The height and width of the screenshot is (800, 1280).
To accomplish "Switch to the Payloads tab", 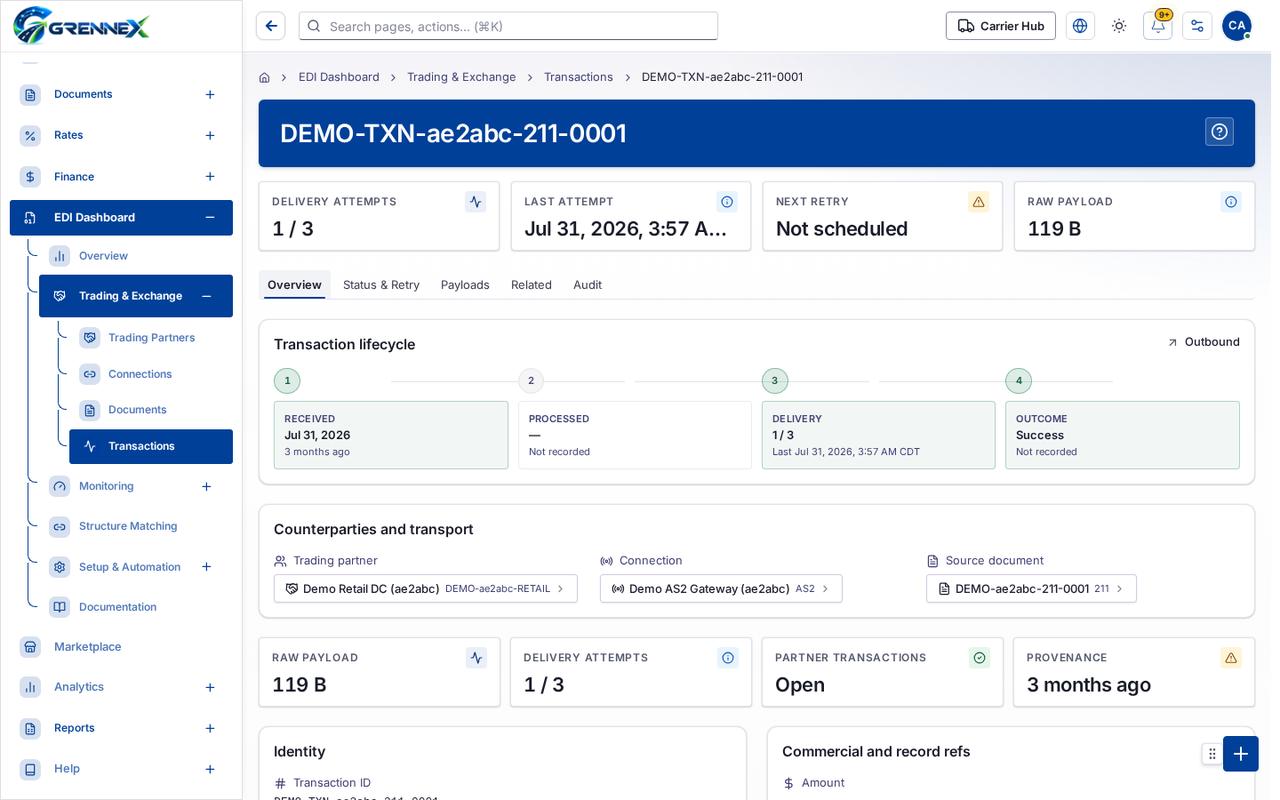I will click(x=465, y=285).
